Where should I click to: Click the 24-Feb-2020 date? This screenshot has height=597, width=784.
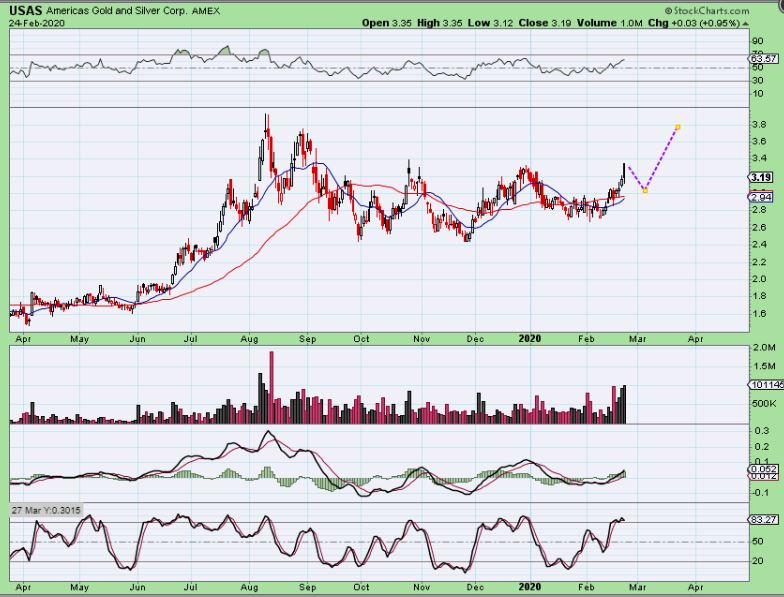(x=36, y=22)
